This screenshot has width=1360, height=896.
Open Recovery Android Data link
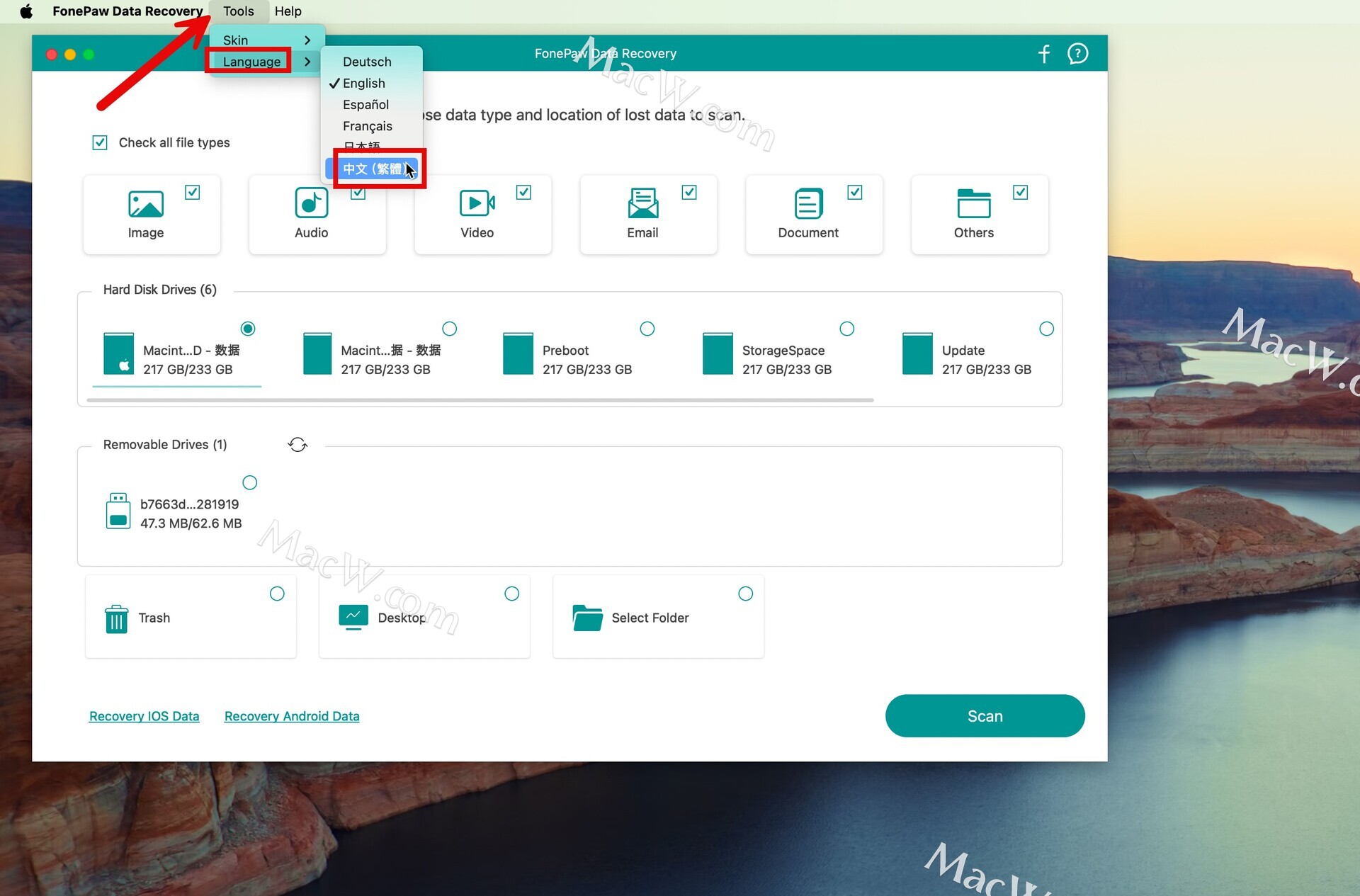[292, 716]
